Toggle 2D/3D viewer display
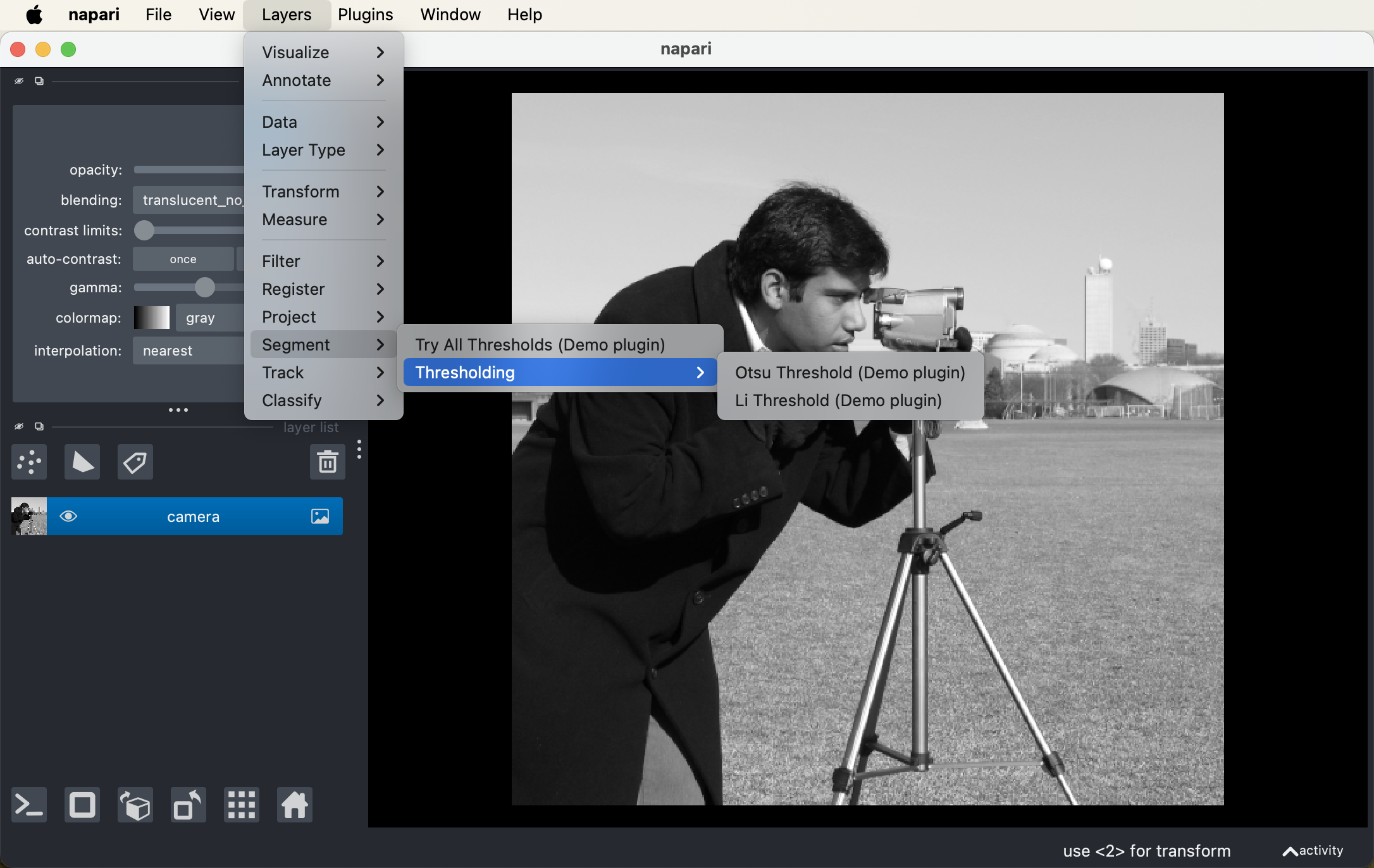 coord(82,804)
